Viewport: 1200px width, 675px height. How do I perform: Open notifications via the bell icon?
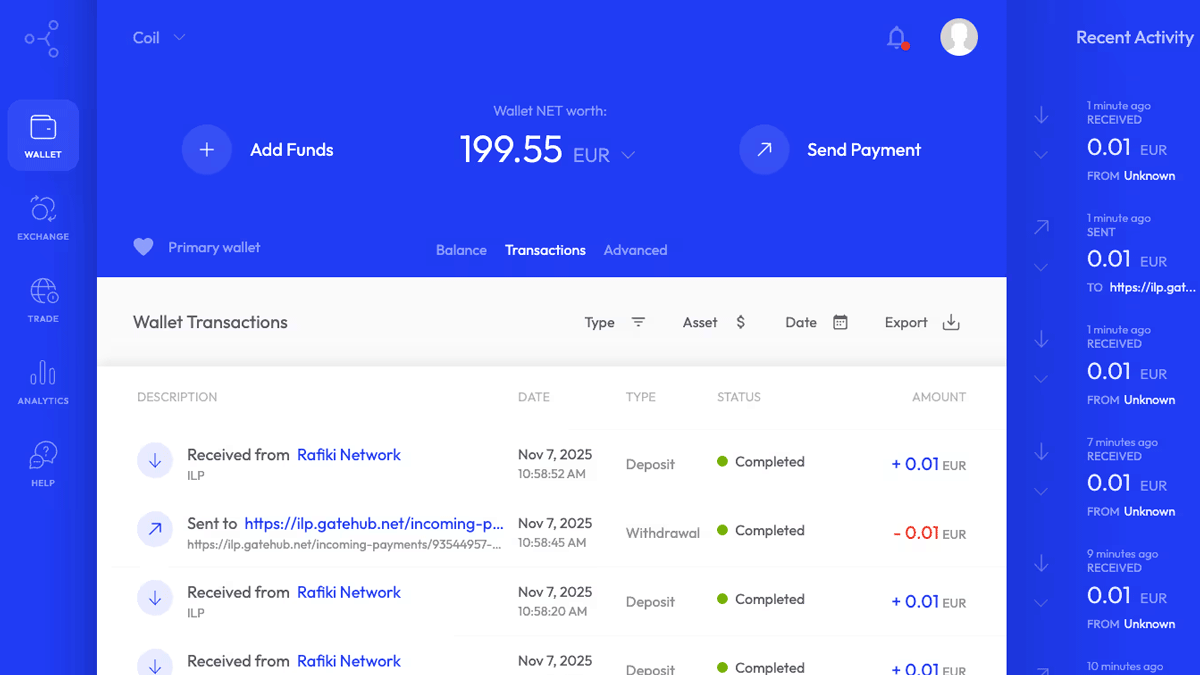[897, 36]
